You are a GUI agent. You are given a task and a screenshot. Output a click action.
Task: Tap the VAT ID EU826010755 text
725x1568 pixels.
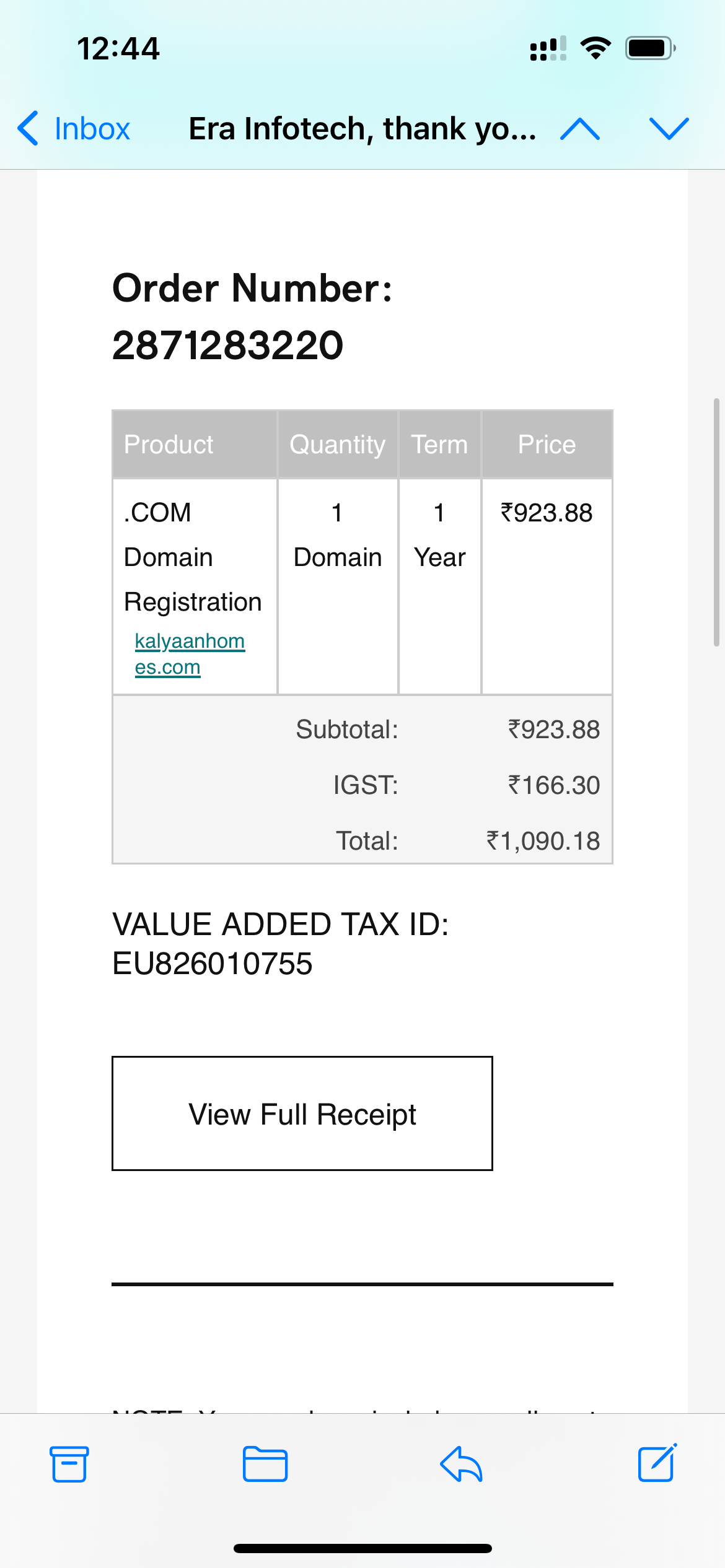[x=280, y=944]
